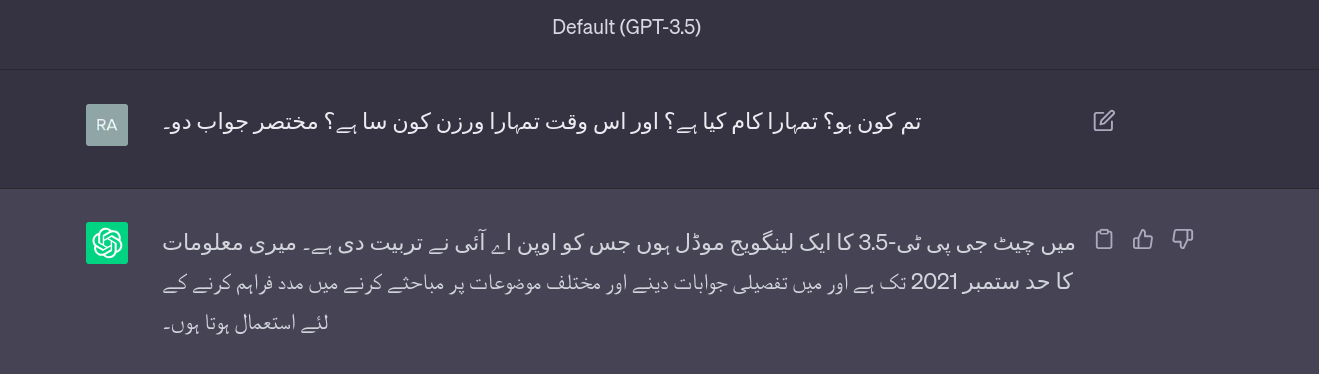The width and height of the screenshot is (1319, 374).
Task: Click the RA user avatar
Action: point(107,125)
